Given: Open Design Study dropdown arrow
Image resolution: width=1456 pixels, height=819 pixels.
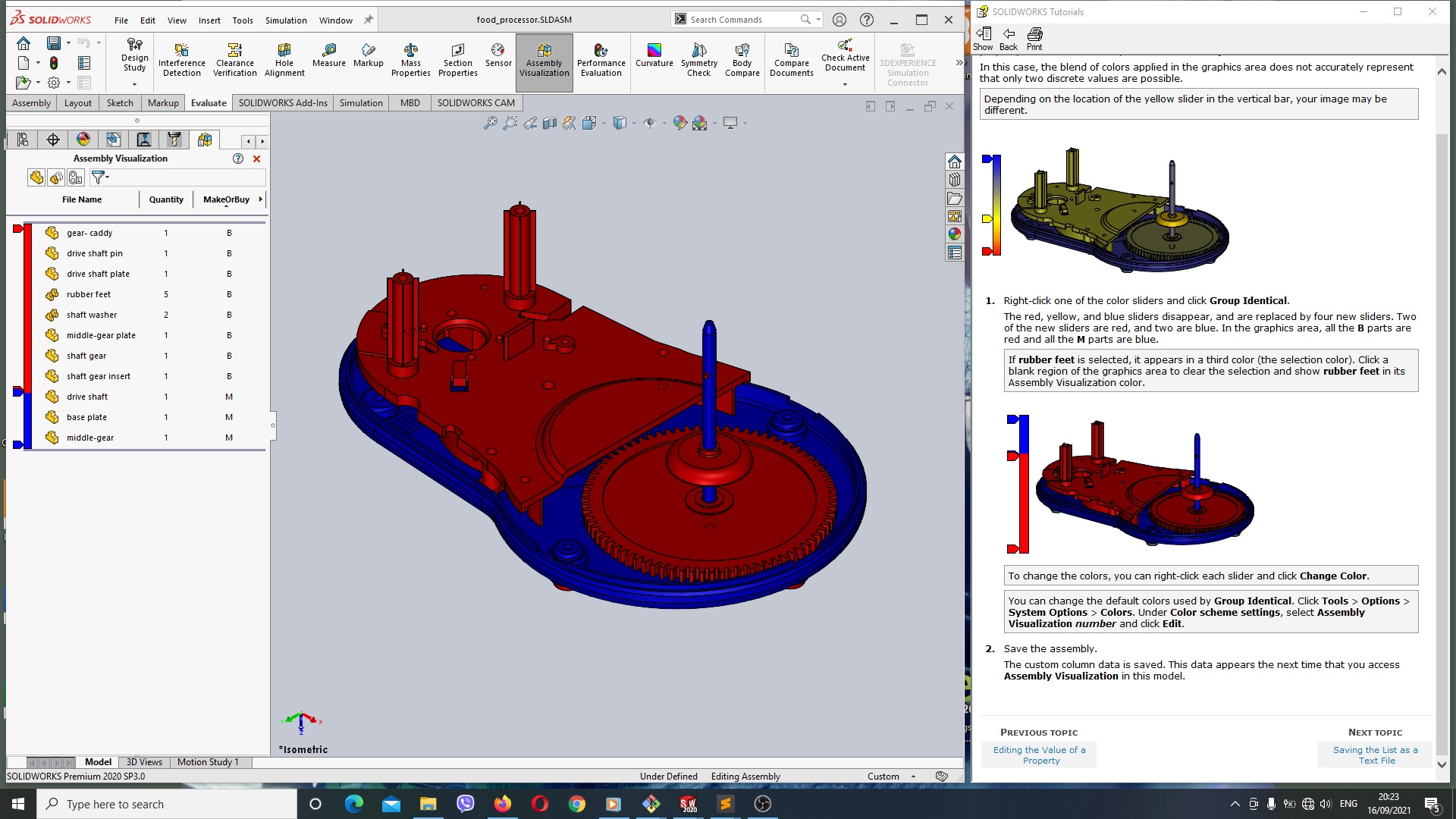Looking at the screenshot, I should tap(134, 84).
